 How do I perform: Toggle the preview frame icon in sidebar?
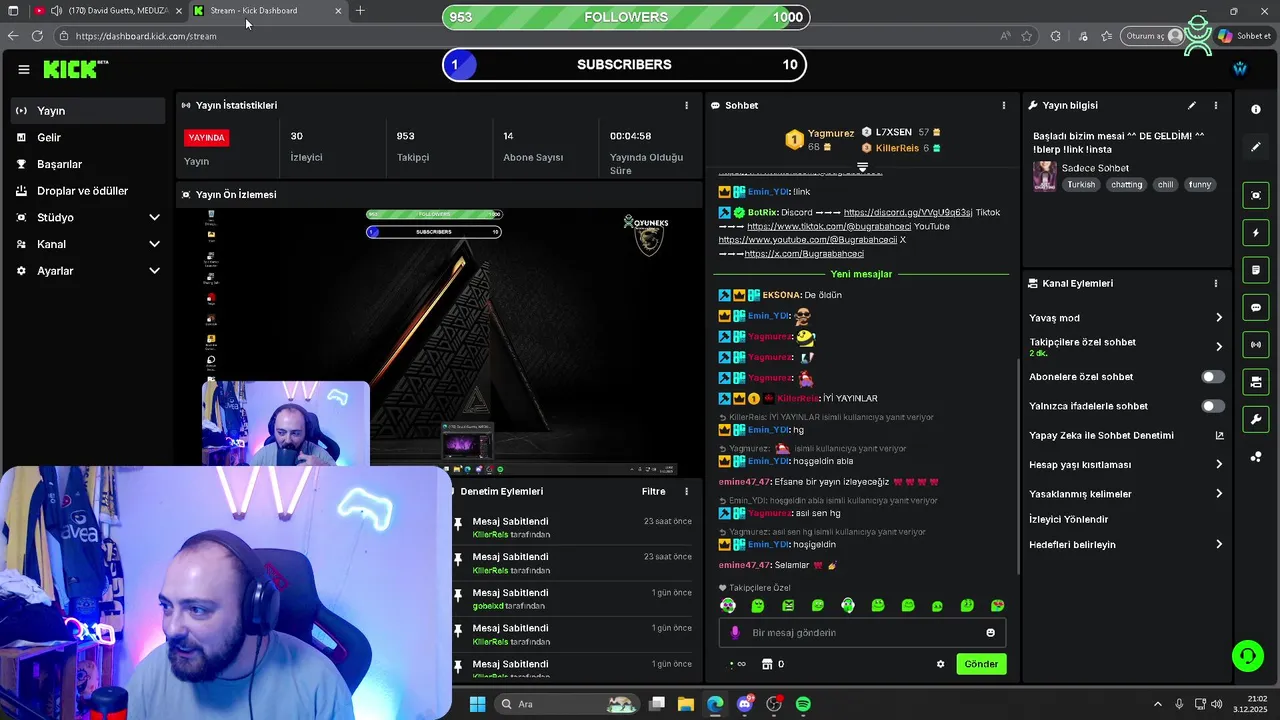click(1256, 195)
